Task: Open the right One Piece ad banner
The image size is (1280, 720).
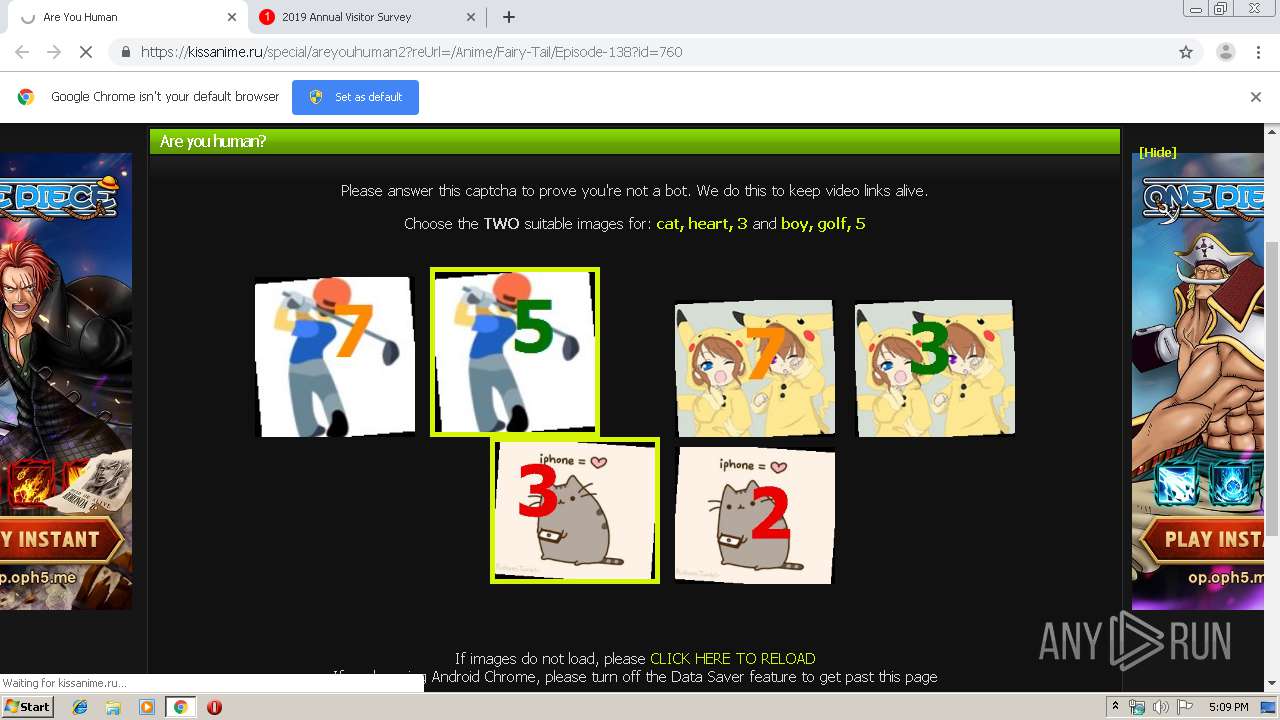Action: click(x=1197, y=381)
